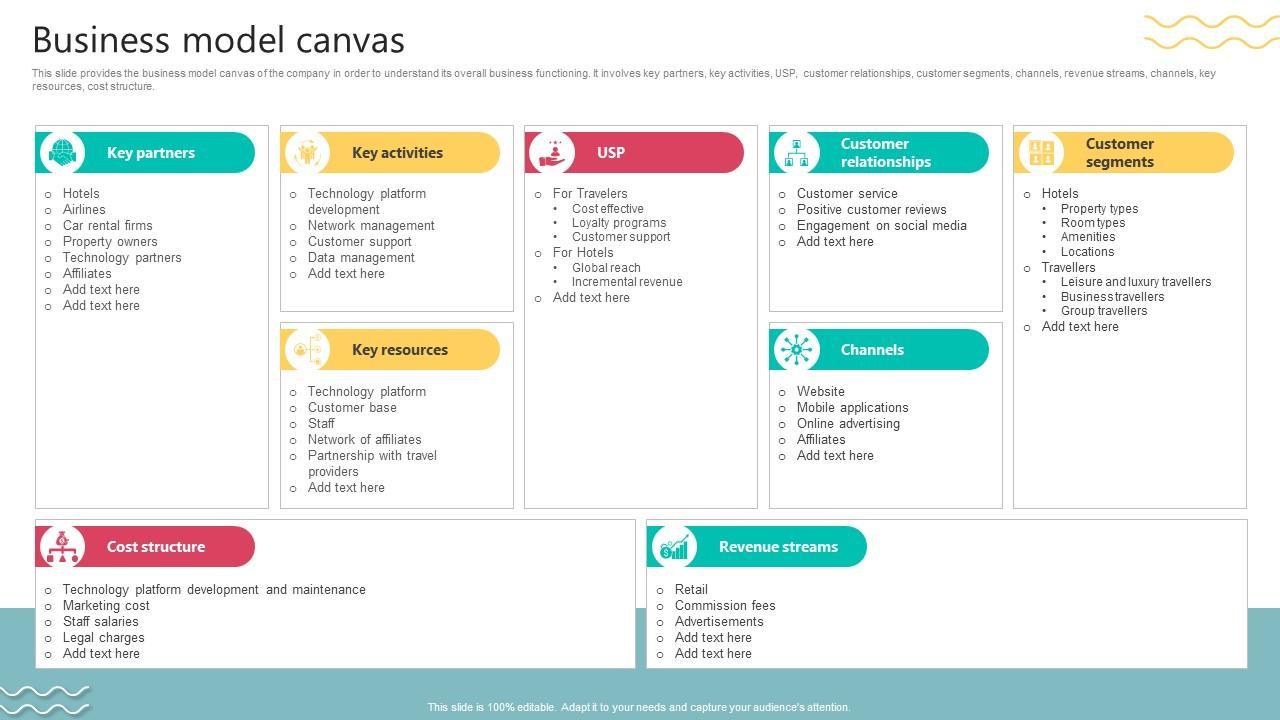Select the Key resources icon
Image resolution: width=1280 pixels, height=720 pixels.
[x=307, y=350]
